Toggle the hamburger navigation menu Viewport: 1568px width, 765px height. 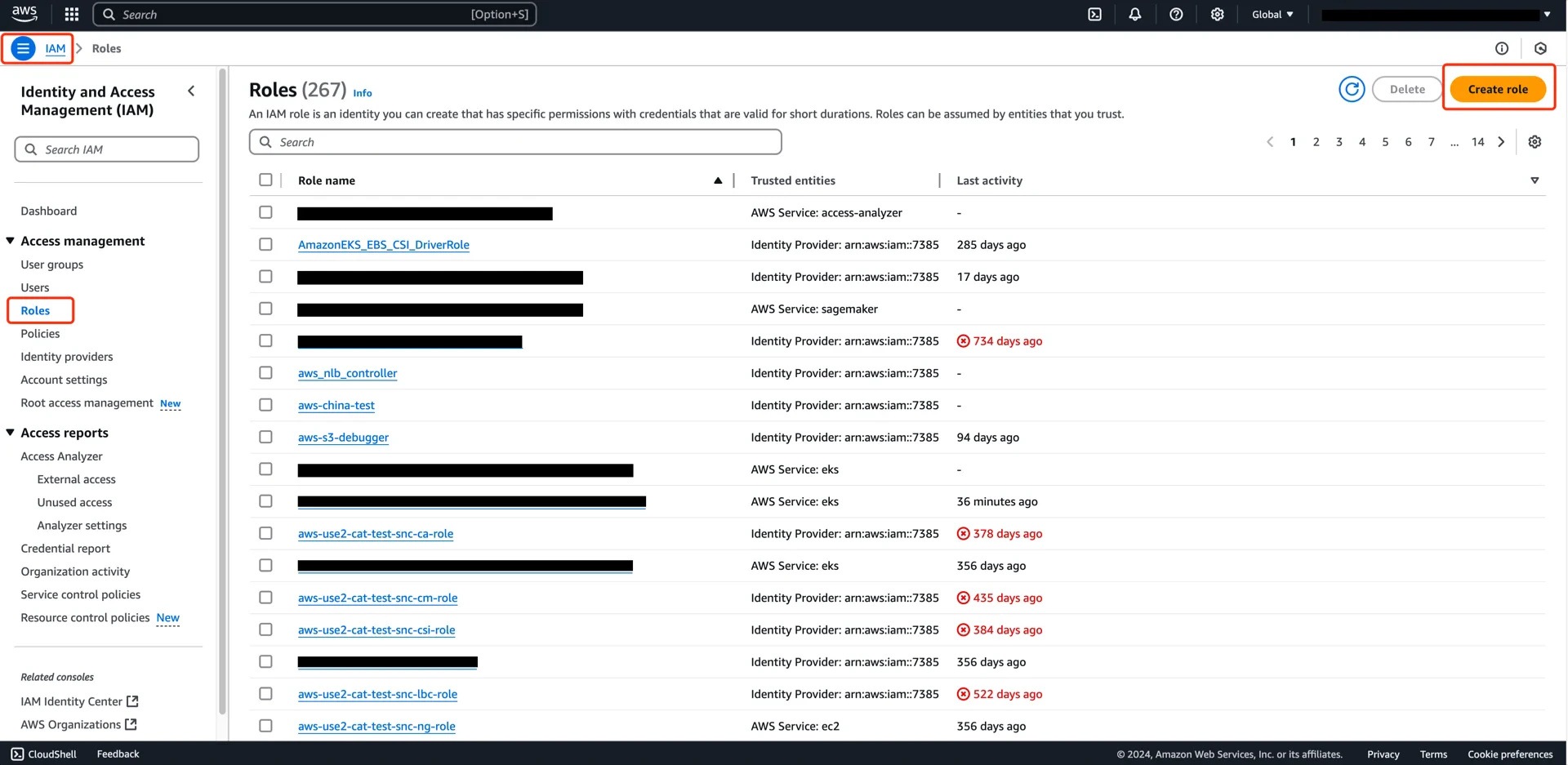pyautogui.click(x=24, y=48)
